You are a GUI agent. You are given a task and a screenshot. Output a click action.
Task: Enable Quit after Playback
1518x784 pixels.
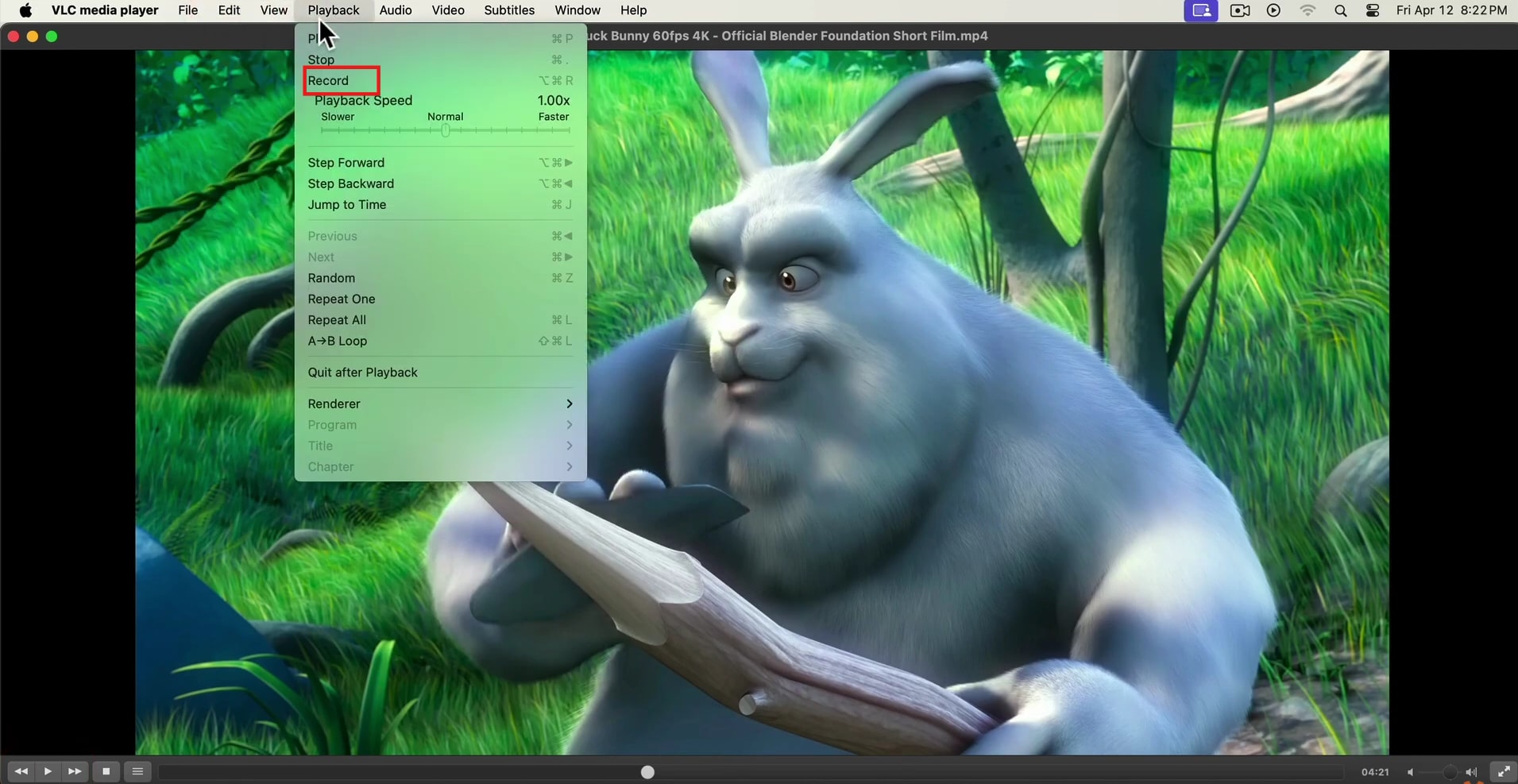click(440, 373)
